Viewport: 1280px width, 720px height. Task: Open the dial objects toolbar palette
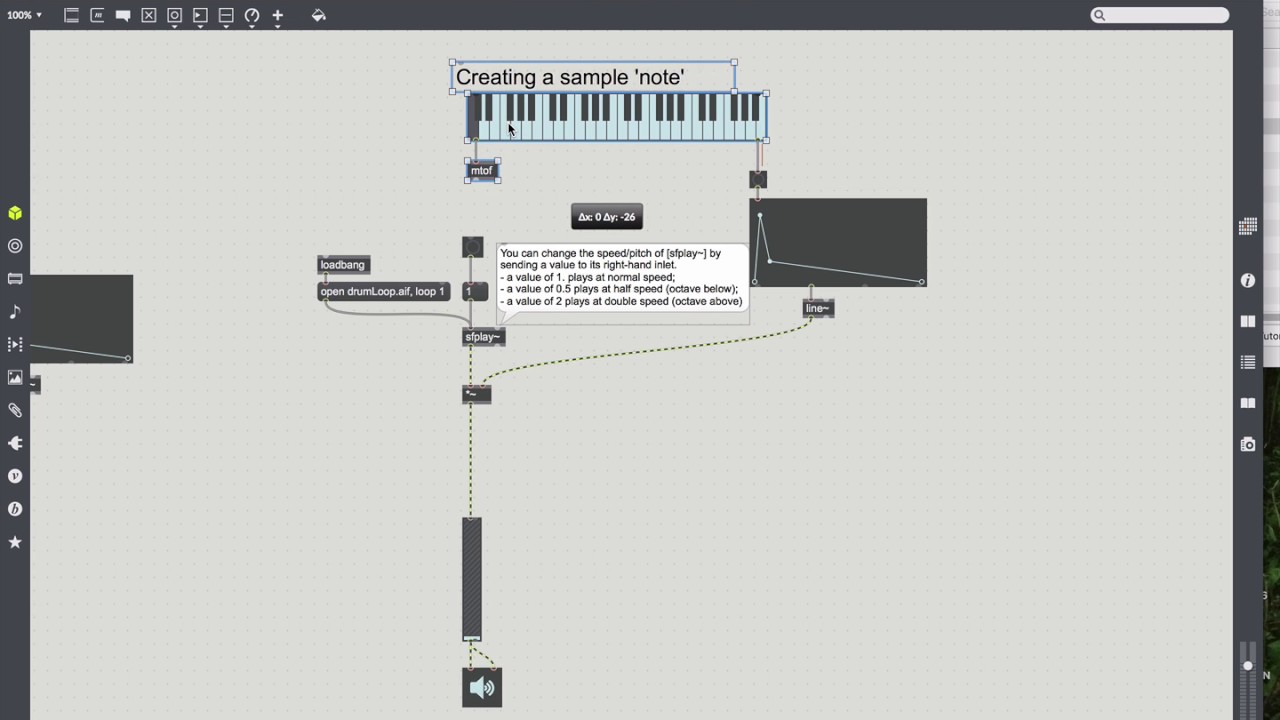[252, 15]
